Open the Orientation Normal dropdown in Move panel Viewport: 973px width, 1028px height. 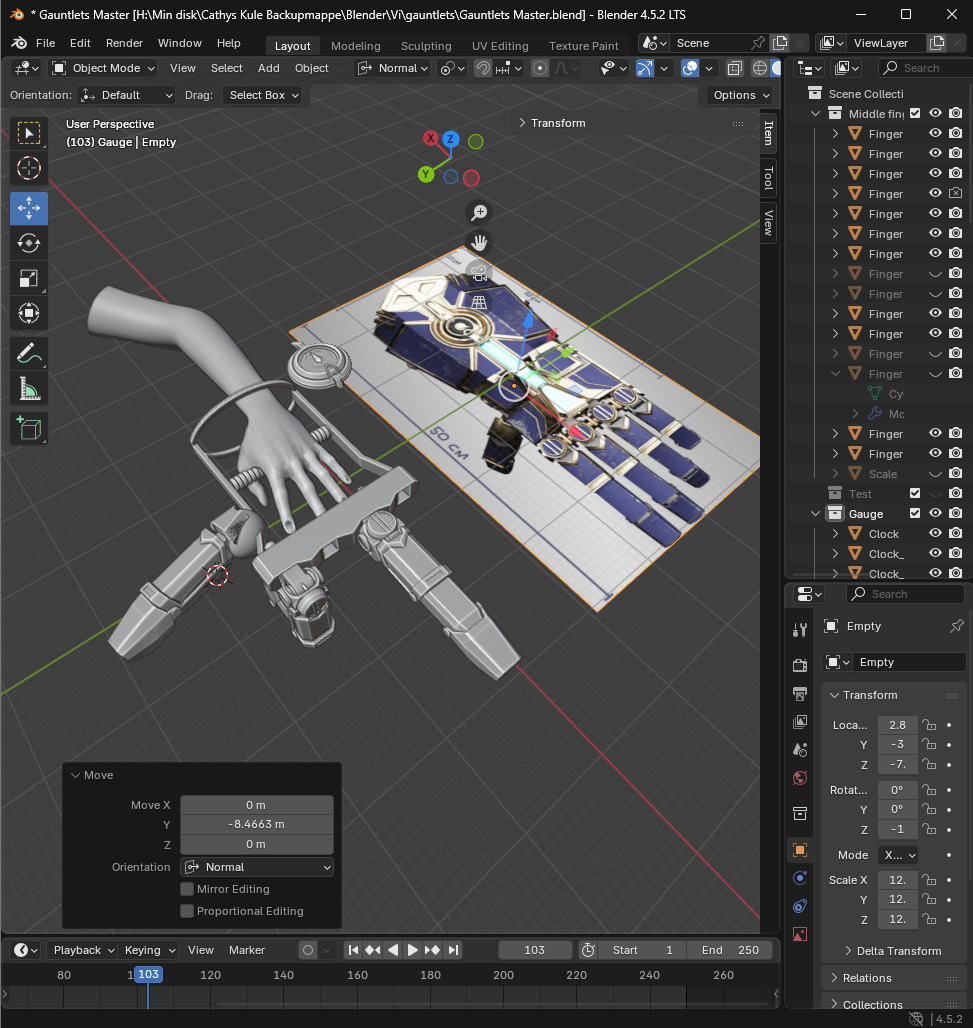point(257,867)
